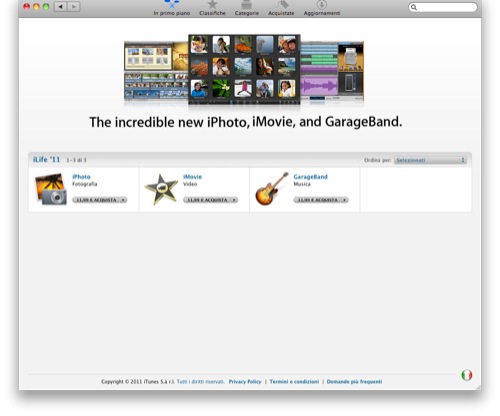Go forward with the right arrow button
The image size is (500, 416).
(74, 6)
